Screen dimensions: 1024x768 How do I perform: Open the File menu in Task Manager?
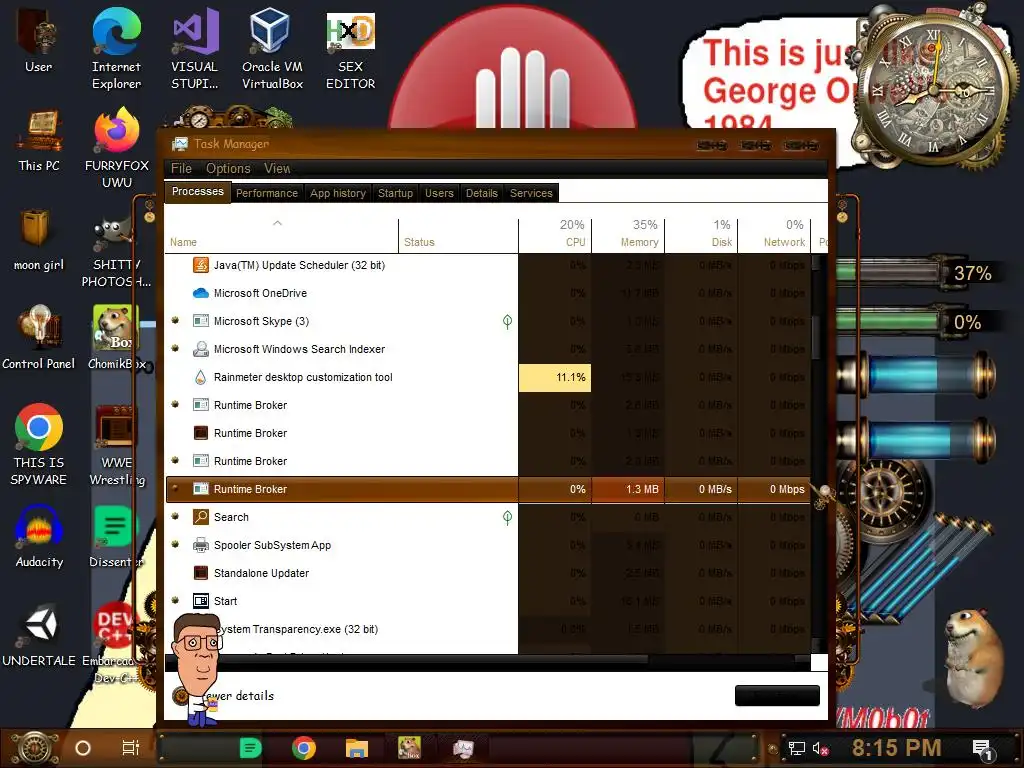[181, 168]
